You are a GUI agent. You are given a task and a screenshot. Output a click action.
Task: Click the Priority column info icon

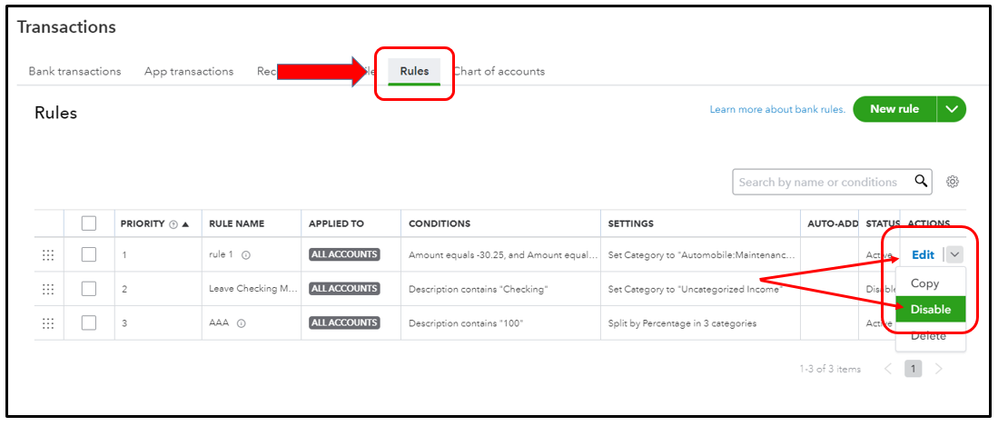point(174,224)
